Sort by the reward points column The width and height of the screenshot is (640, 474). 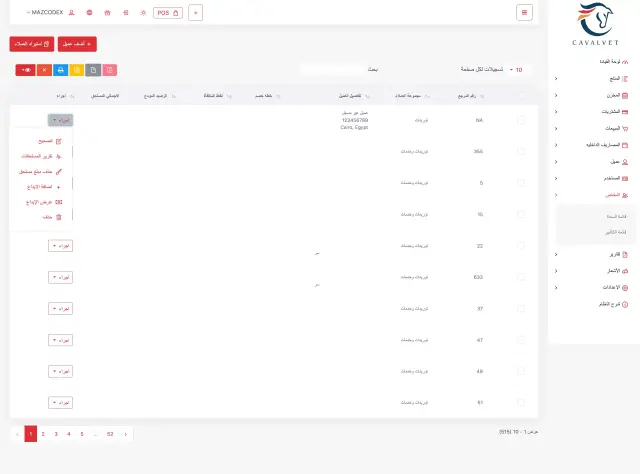(217, 96)
